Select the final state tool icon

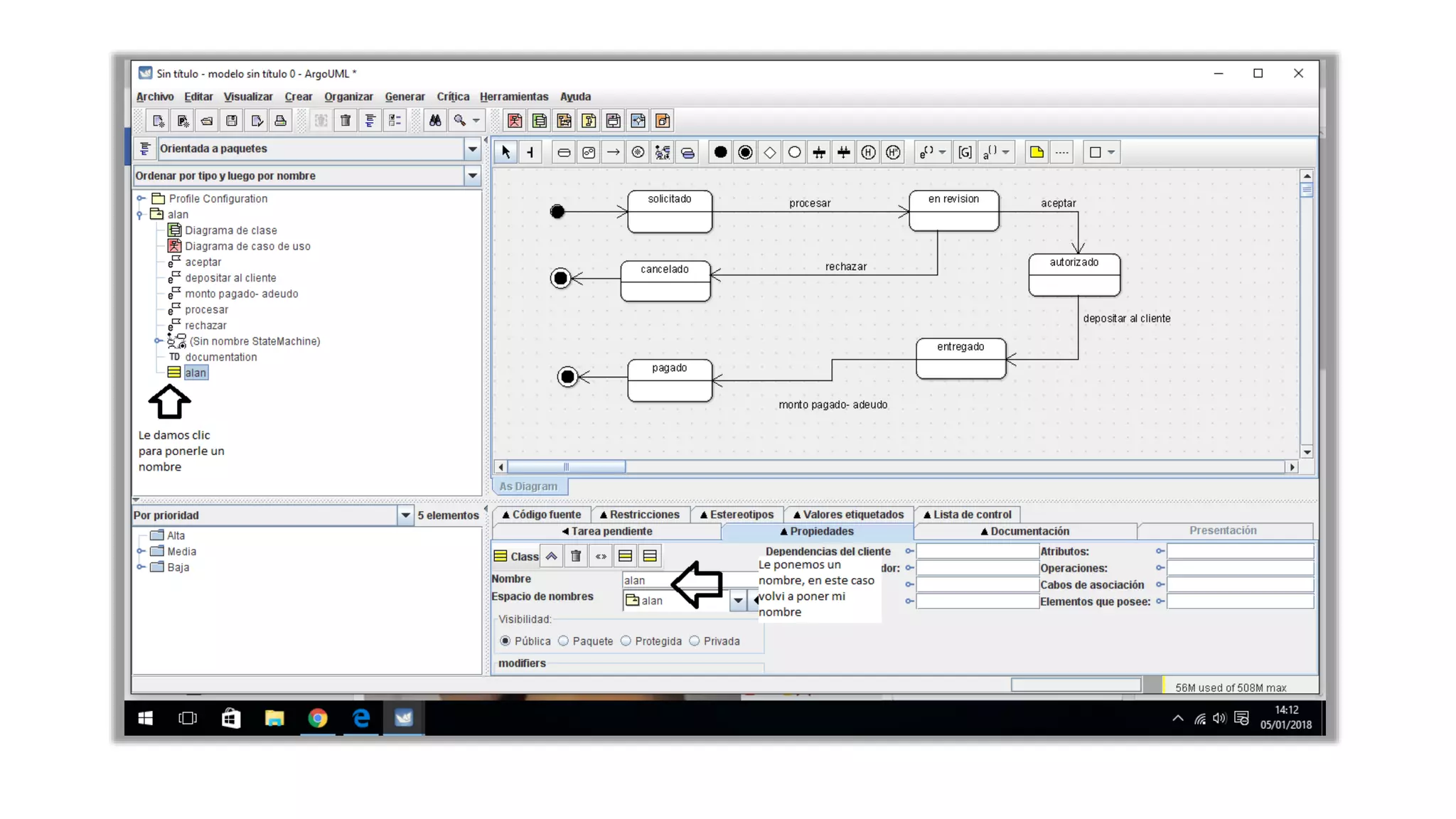[x=745, y=152]
